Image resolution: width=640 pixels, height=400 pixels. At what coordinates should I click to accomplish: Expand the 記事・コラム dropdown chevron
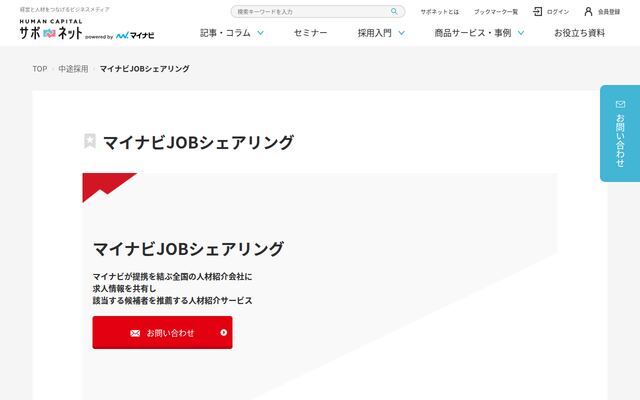click(x=260, y=33)
